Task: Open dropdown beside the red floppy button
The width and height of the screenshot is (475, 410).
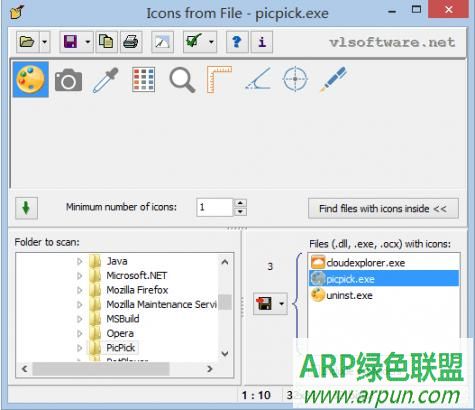Action: 282,304
